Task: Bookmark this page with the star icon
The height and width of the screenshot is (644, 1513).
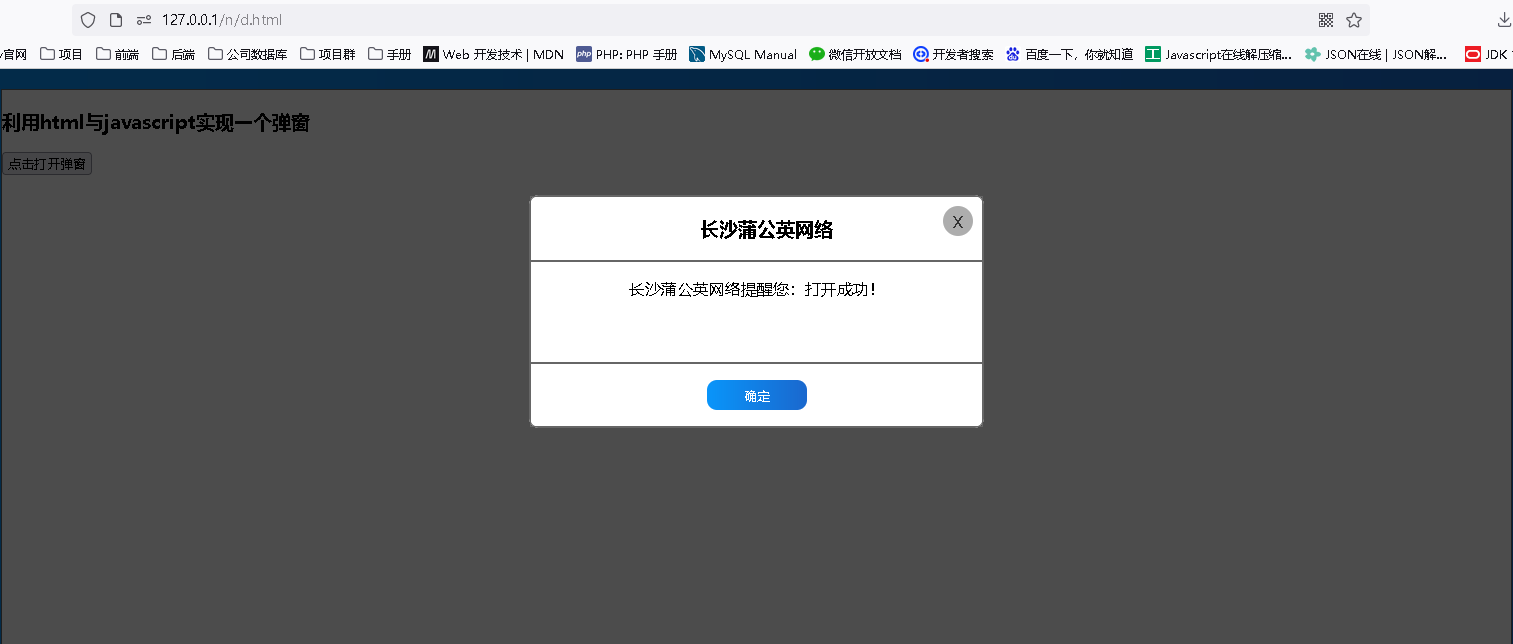Action: click(1354, 20)
